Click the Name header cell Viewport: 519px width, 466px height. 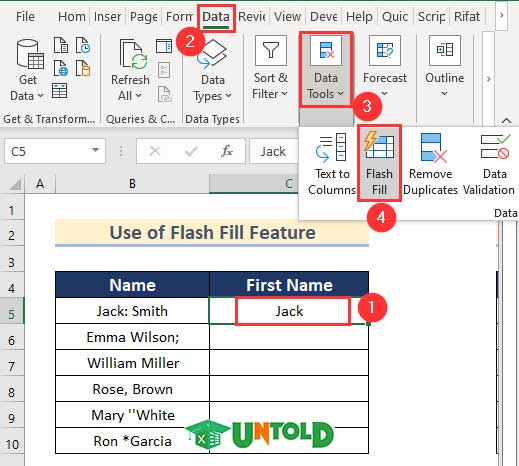(132, 285)
